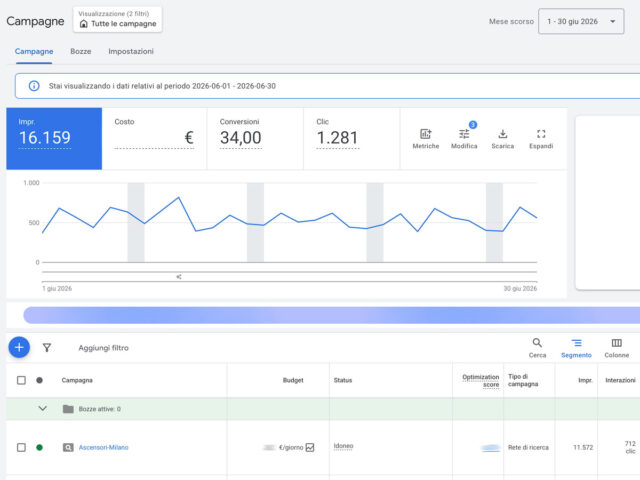This screenshot has width=640, height=480.
Task: Open the filter funnel icon
Action: click(47, 347)
